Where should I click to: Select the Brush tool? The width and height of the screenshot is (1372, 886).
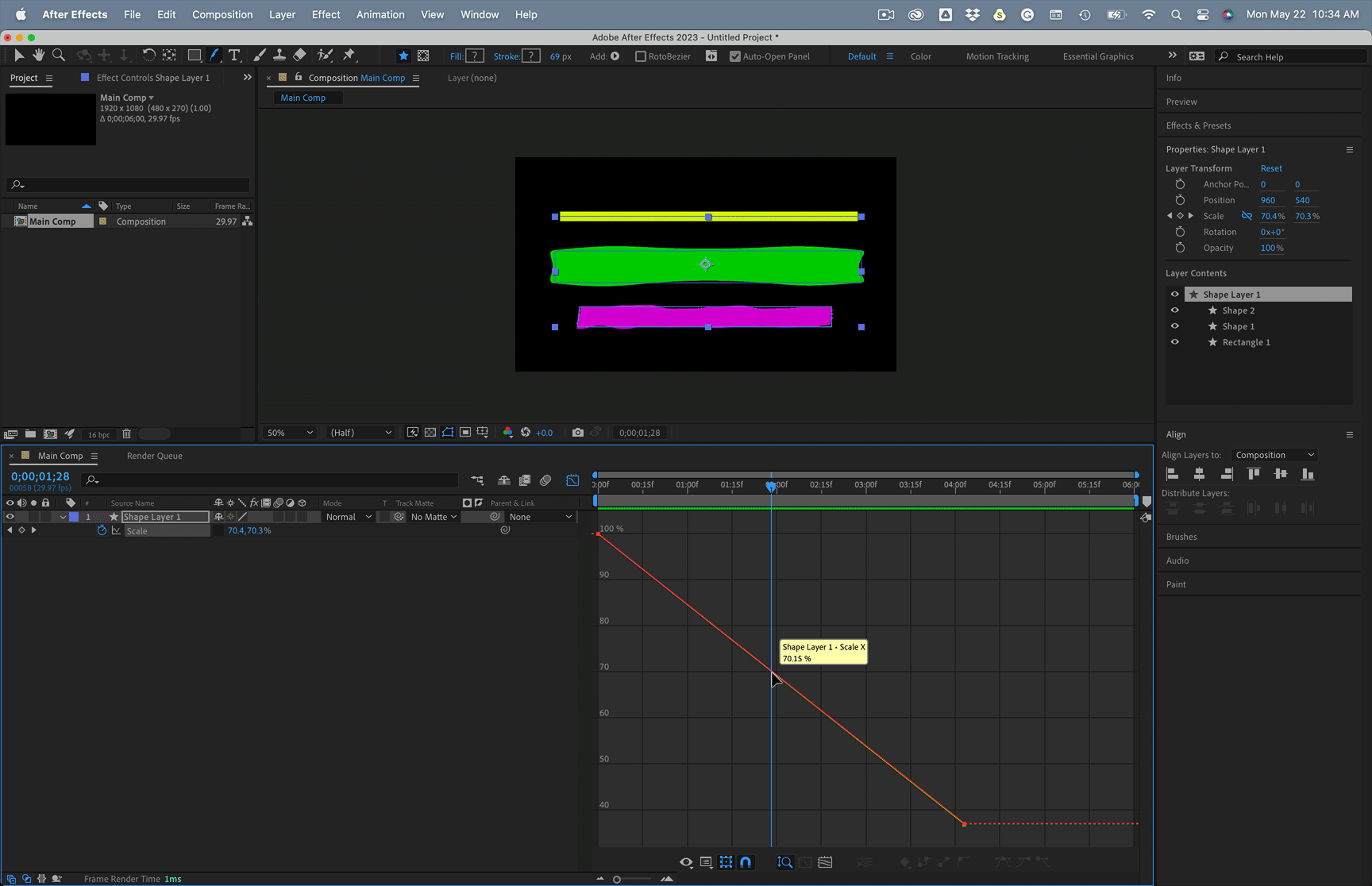[x=259, y=55]
